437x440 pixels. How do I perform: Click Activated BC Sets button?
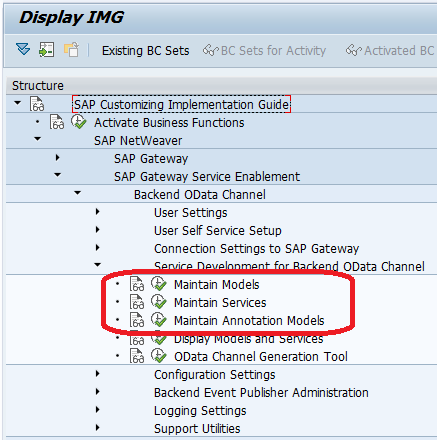click(x=391, y=51)
